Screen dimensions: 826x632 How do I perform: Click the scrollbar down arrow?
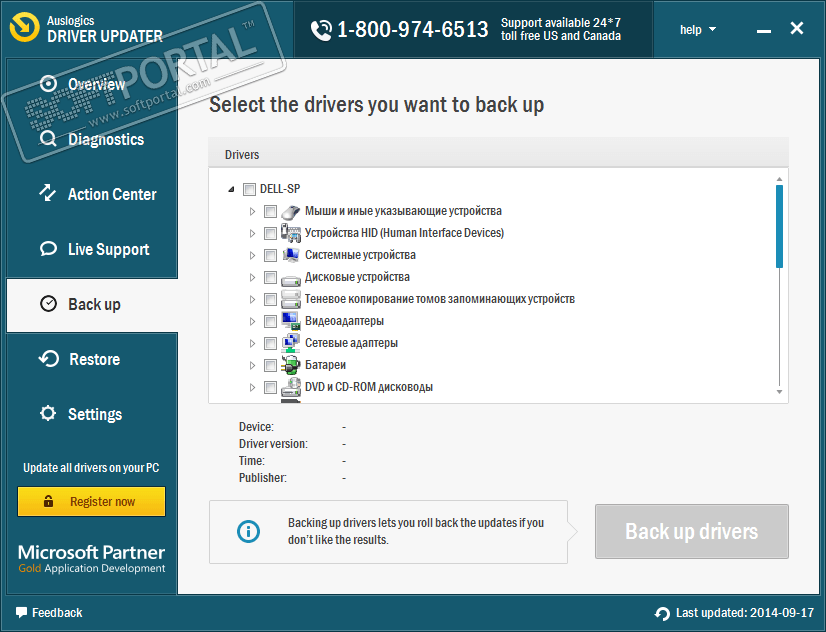tap(779, 392)
